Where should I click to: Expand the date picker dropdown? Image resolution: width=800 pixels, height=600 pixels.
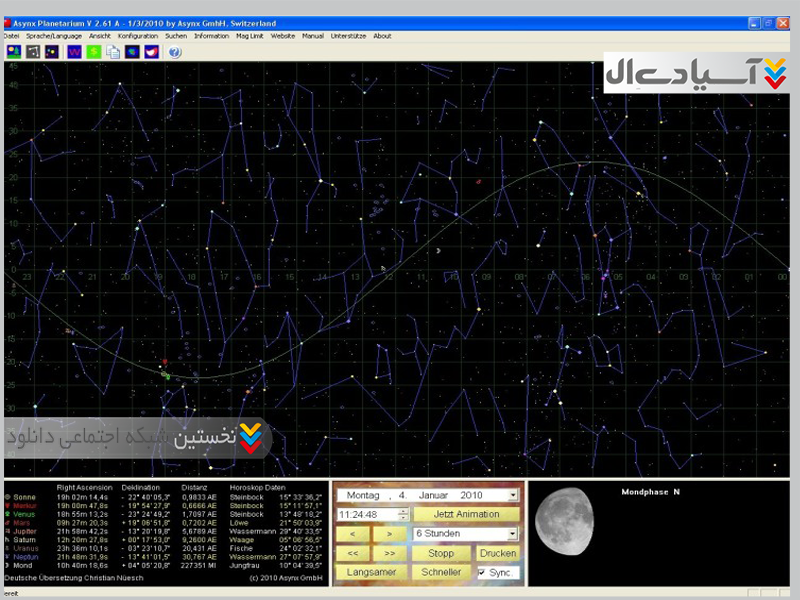tap(514, 495)
